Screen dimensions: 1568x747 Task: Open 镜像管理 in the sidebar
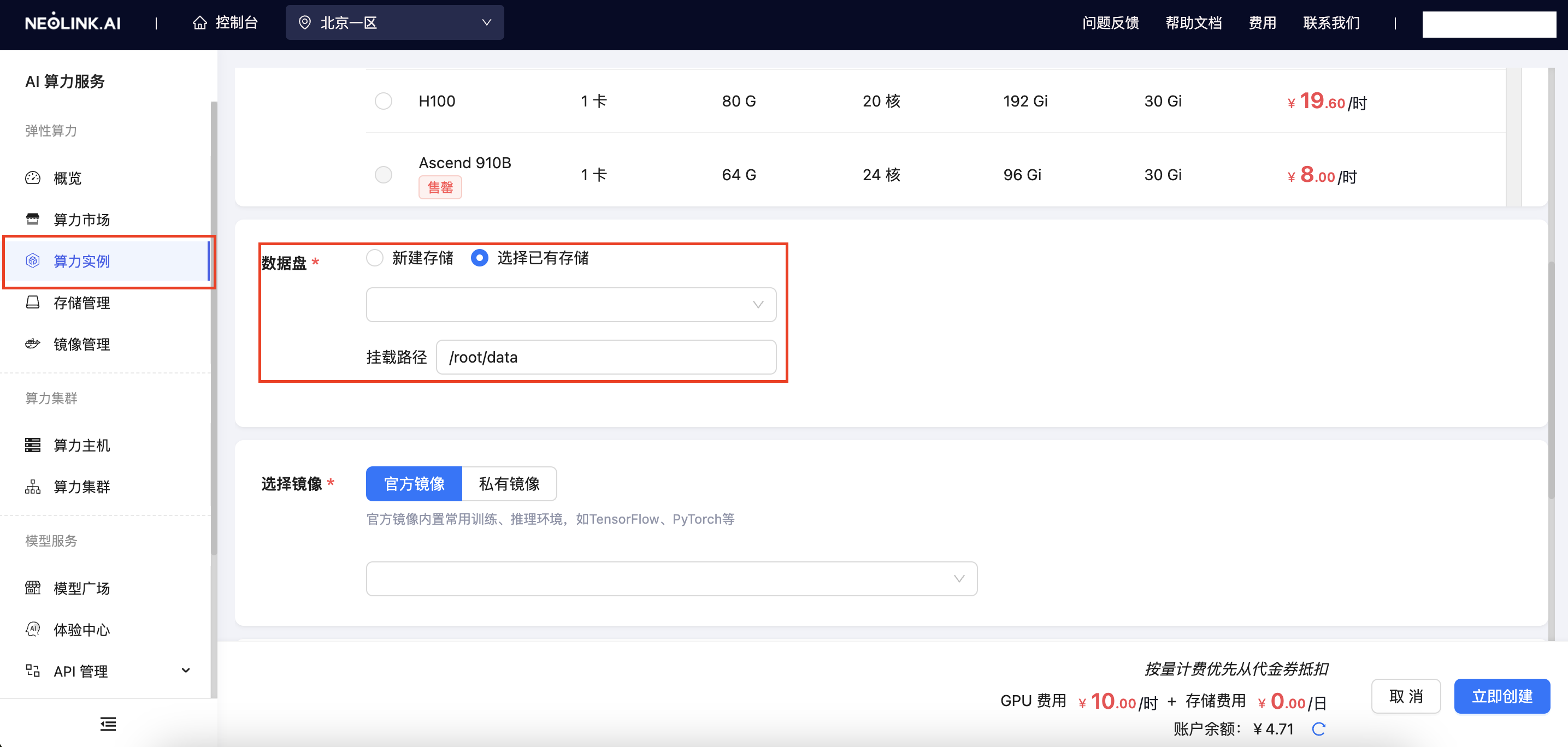pyautogui.click(x=81, y=343)
